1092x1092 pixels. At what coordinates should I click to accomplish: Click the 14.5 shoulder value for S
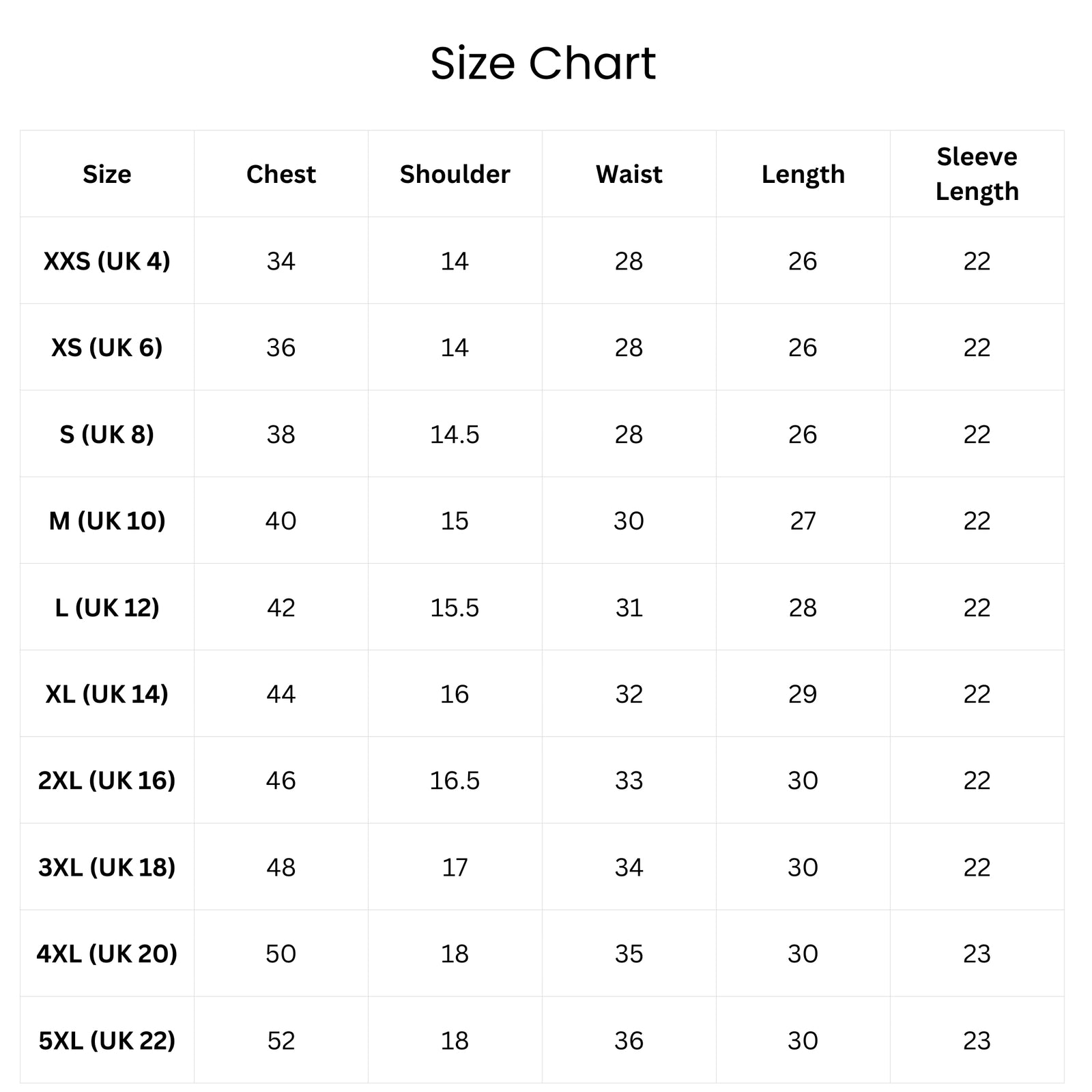(x=455, y=435)
